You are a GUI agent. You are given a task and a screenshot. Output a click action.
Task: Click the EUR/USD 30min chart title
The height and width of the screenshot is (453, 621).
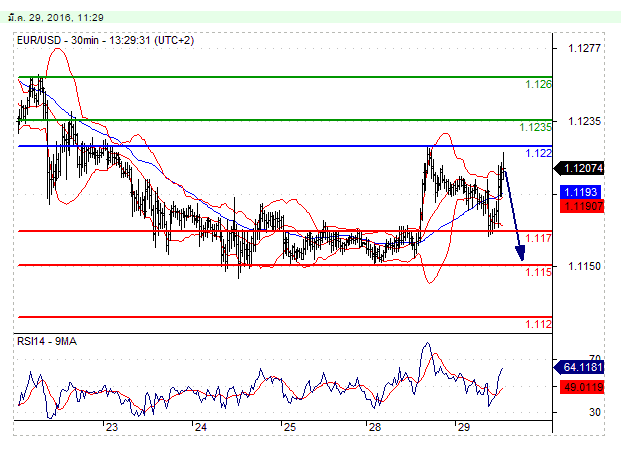105,40
